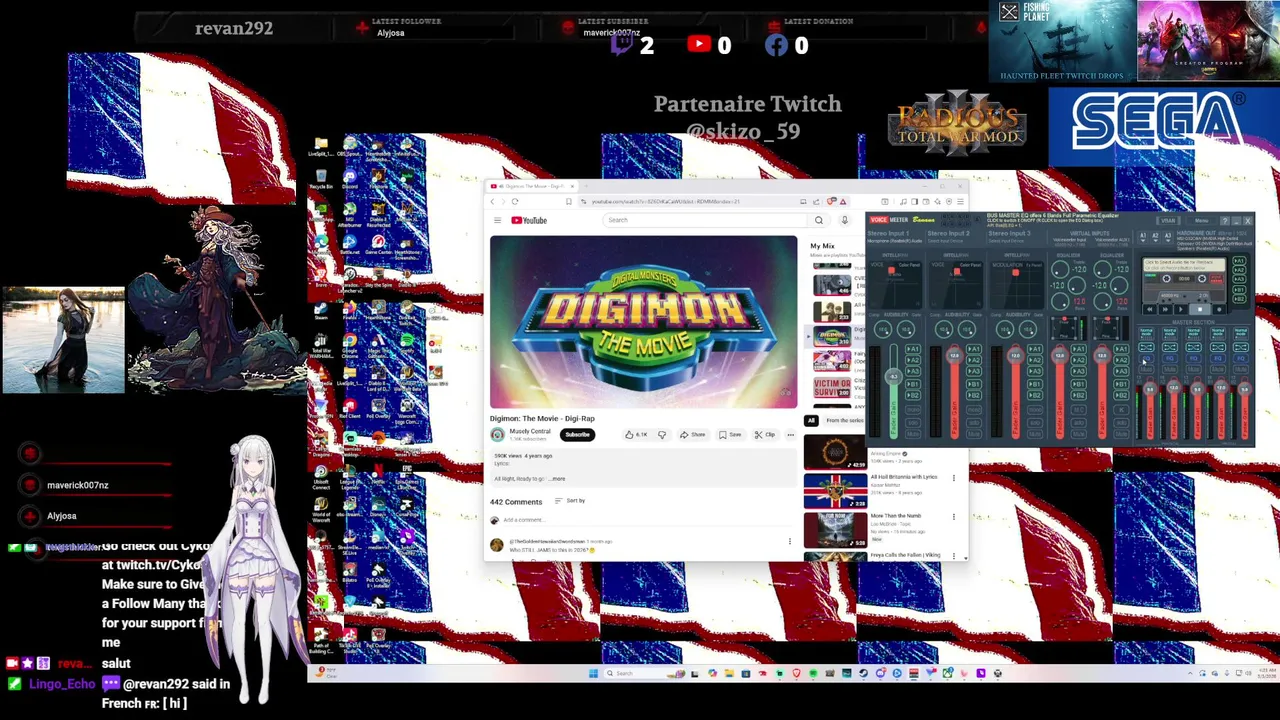The height and width of the screenshot is (720, 1280).
Task: Open the Windows Start button
Action: (x=593, y=673)
